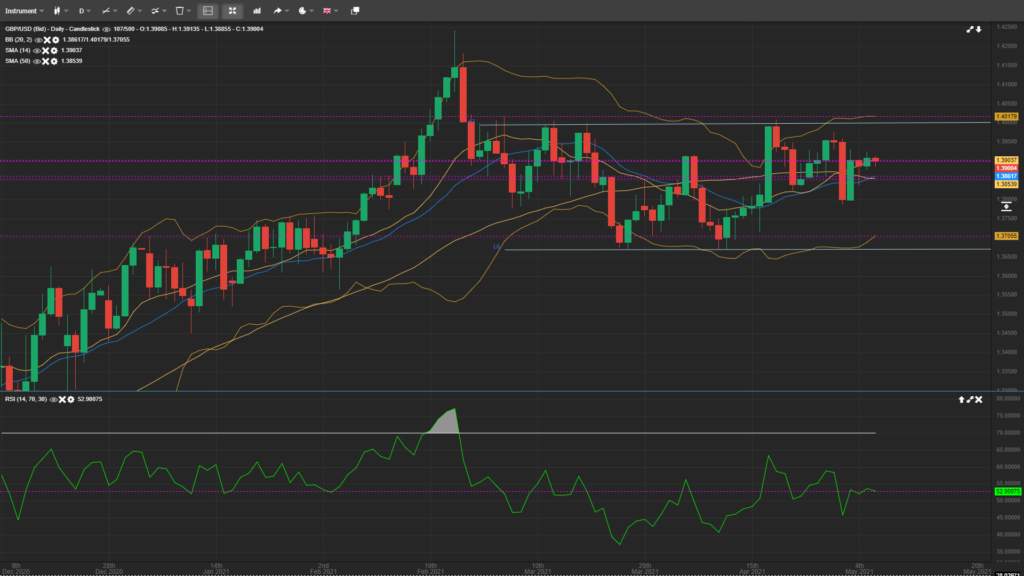Click the bar chart volume icon

click(257, 10)
